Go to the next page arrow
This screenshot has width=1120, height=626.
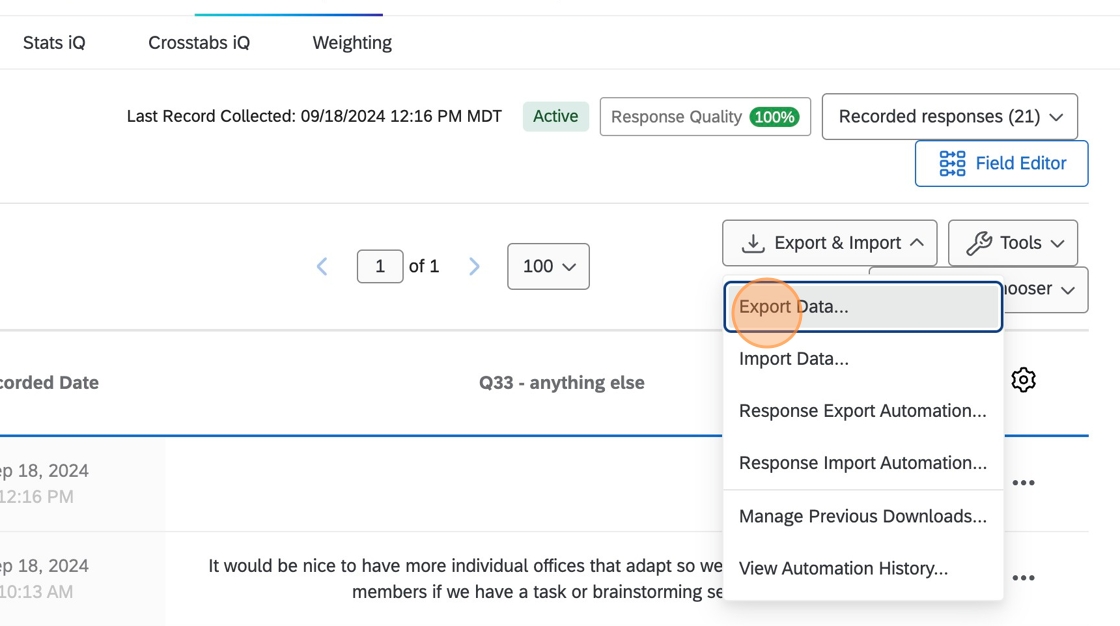click(474, 266)
